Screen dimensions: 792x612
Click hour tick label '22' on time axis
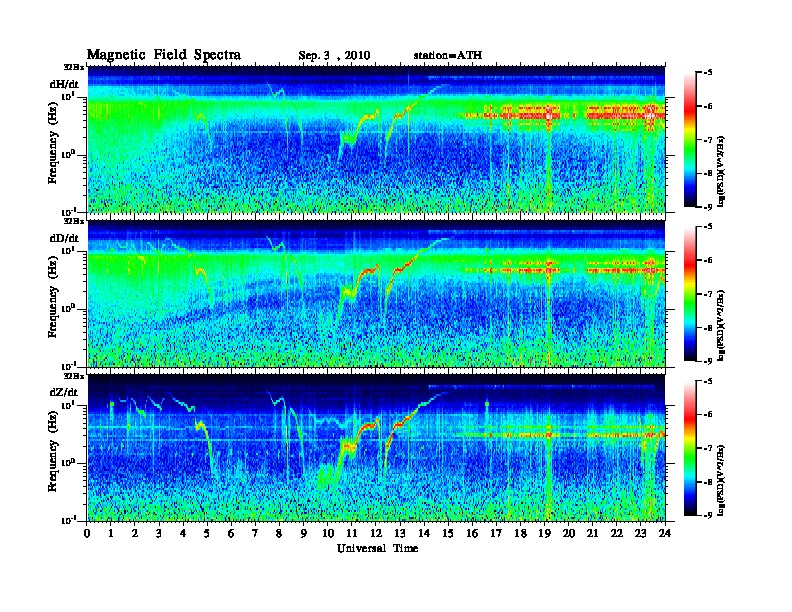(617, 533)
